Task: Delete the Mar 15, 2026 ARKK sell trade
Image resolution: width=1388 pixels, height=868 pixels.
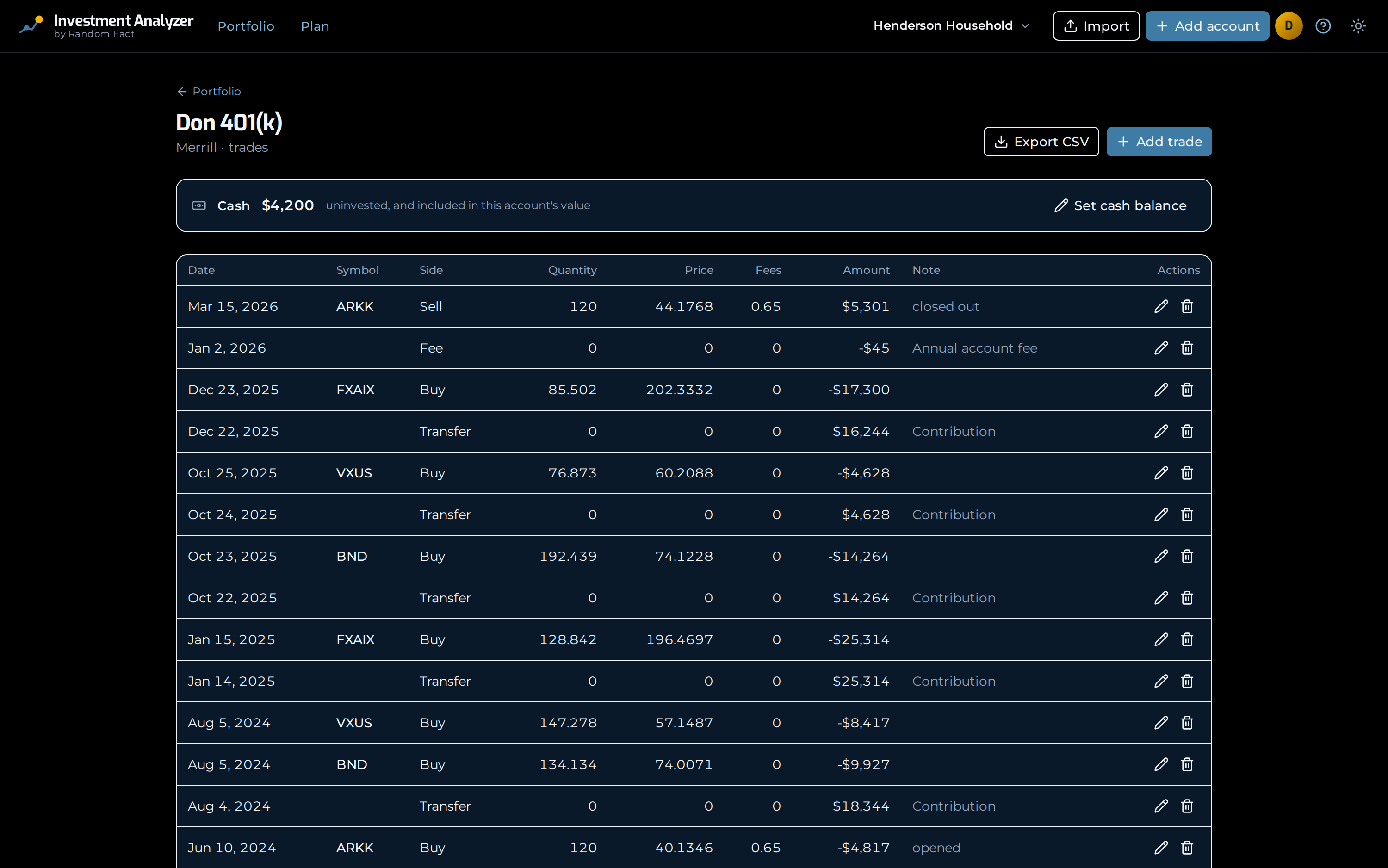Action: pos(1187,307)
